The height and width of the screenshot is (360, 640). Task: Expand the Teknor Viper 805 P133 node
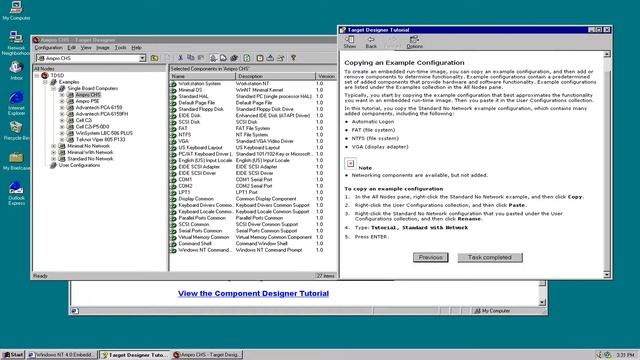(62, 140)
